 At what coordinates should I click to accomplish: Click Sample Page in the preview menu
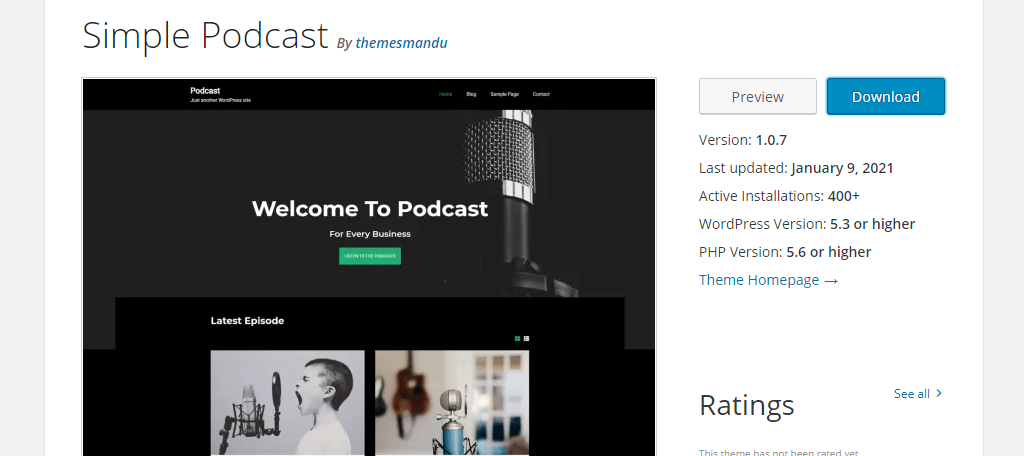pyautogui.click(x=504, y=94)
